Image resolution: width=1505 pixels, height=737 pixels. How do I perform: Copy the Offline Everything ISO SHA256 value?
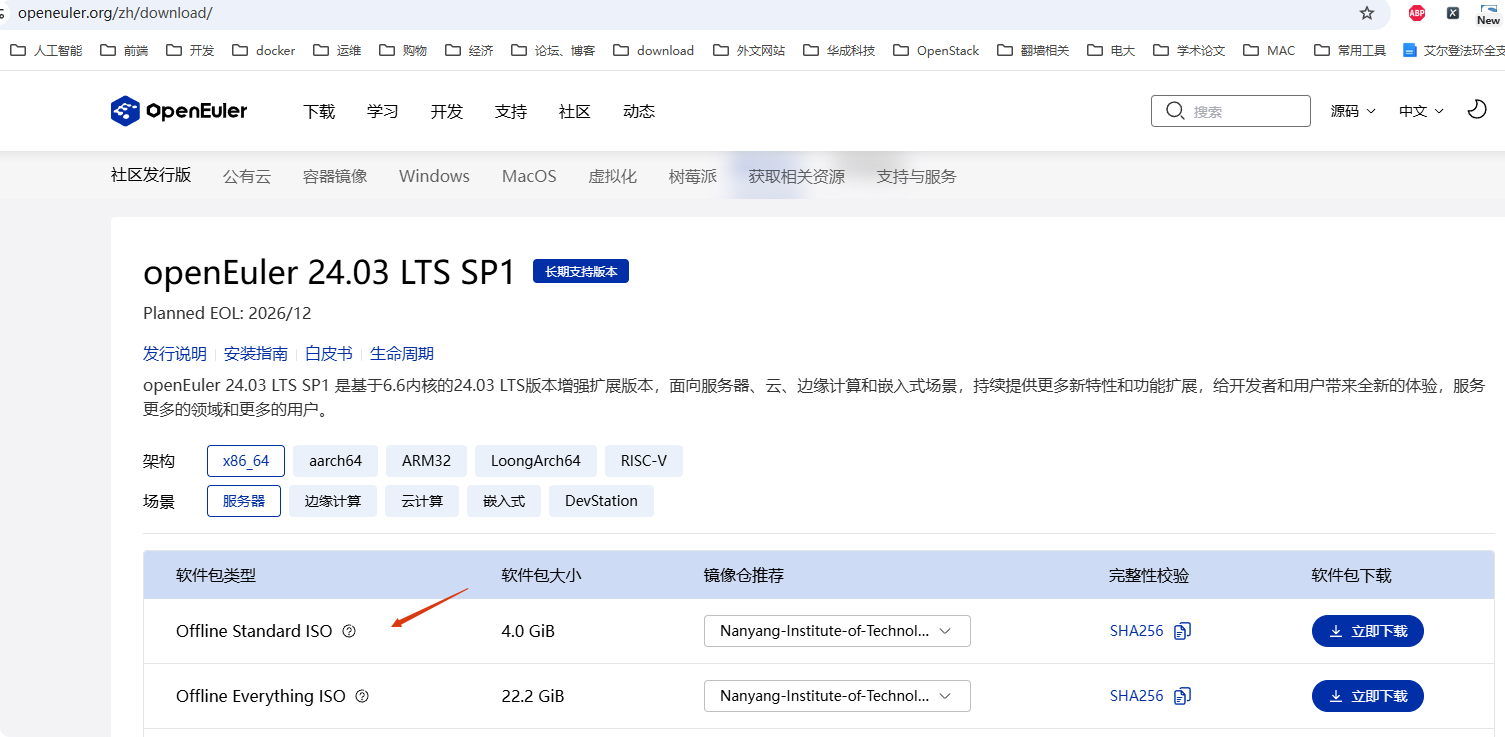coord(1182,696)
